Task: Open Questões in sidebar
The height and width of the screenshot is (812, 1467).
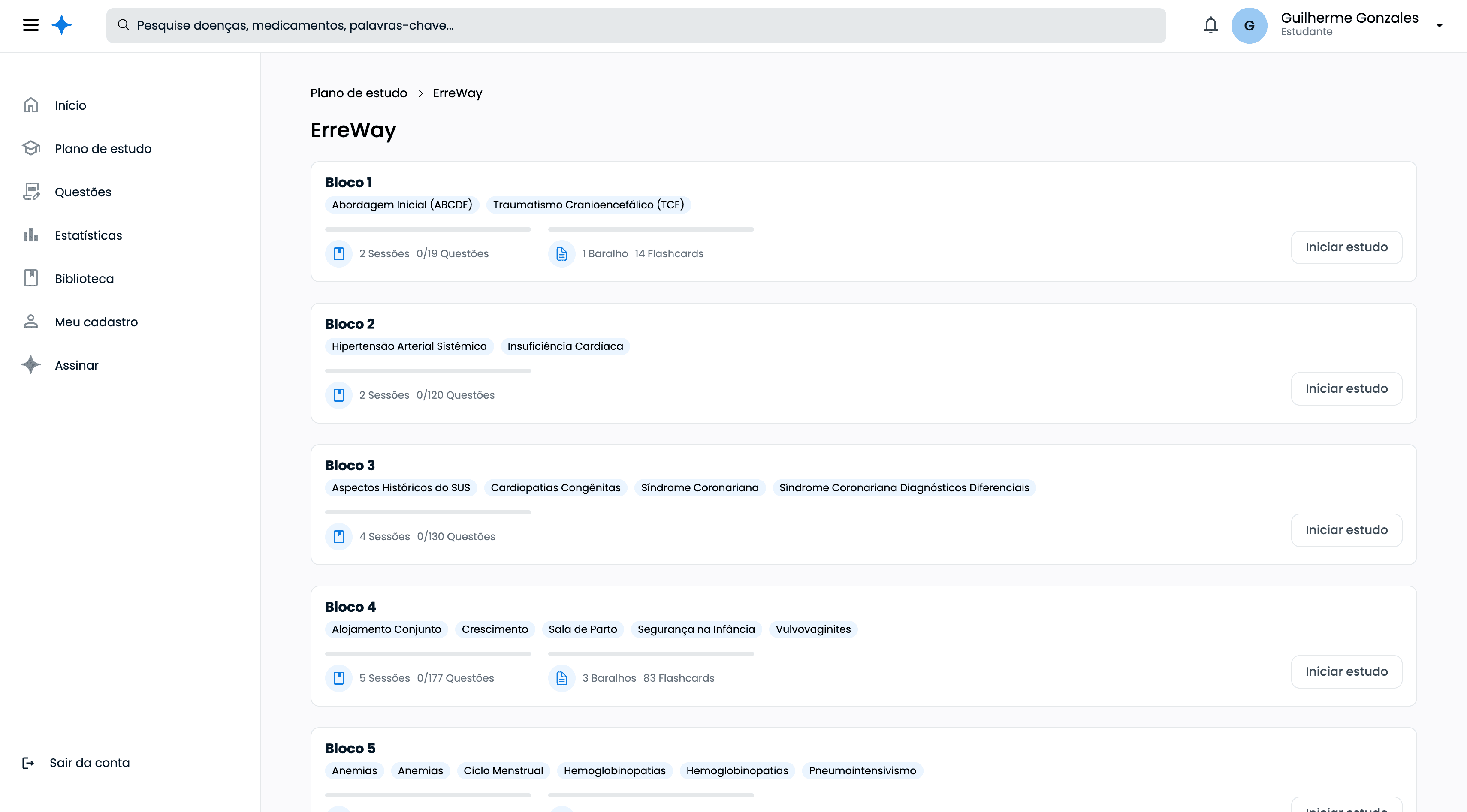Action: (83, 192)
